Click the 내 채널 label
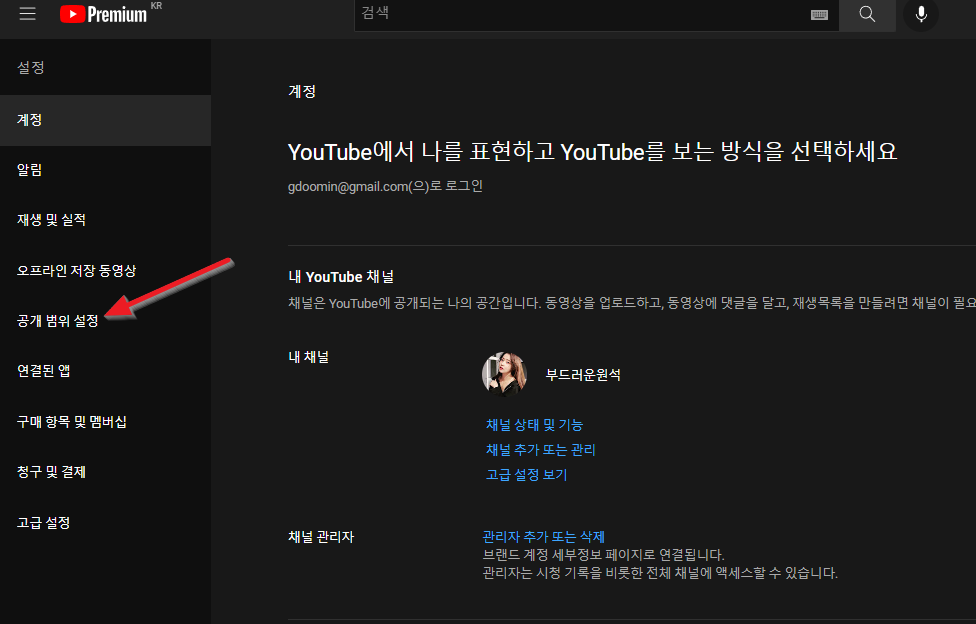This screenshot has width=976, height=624. (309, 357)
